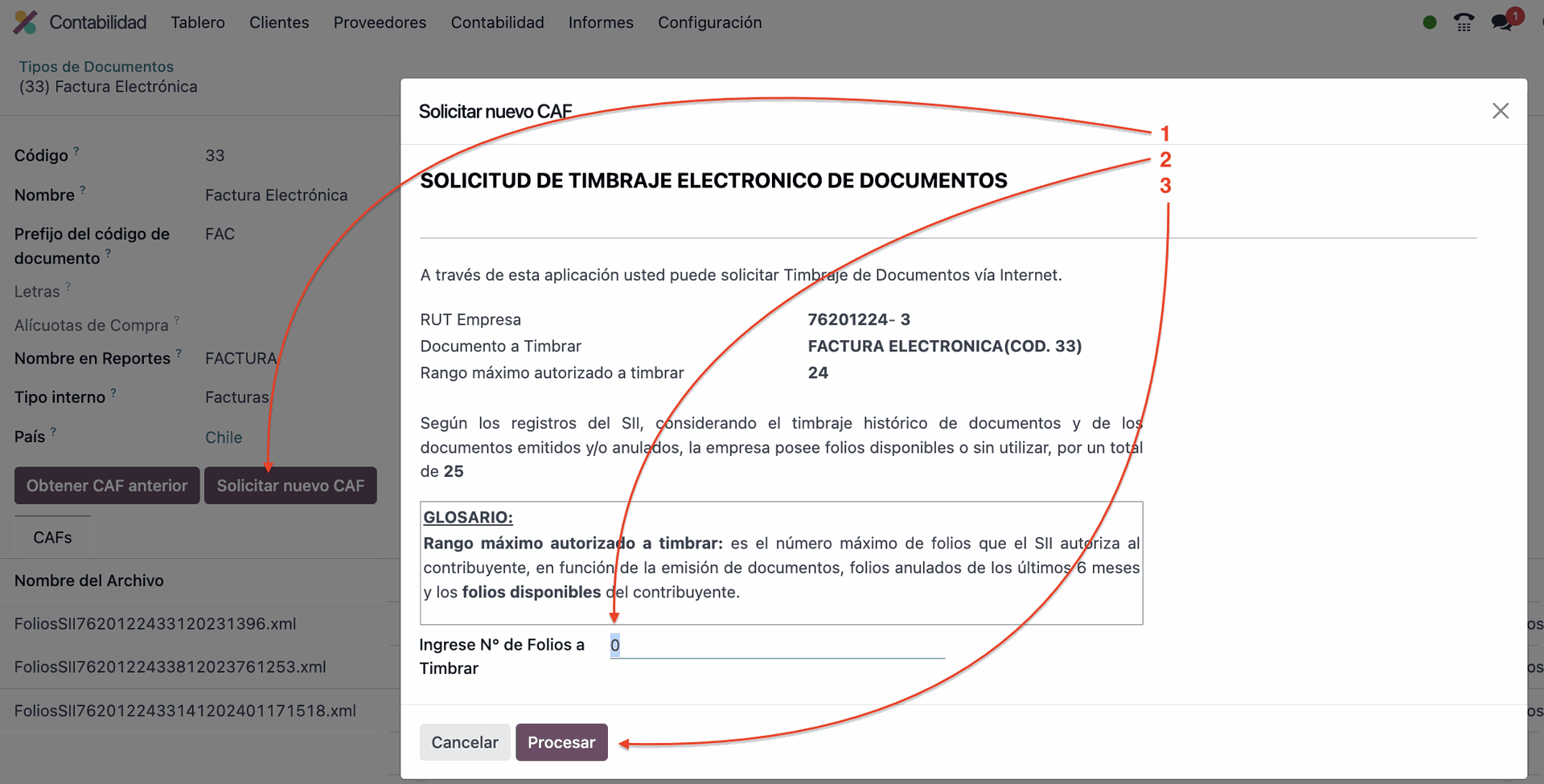Click the Nombre del Archivo column header
The width and height of the screenshot is (1544, 784).
(89, 581)
